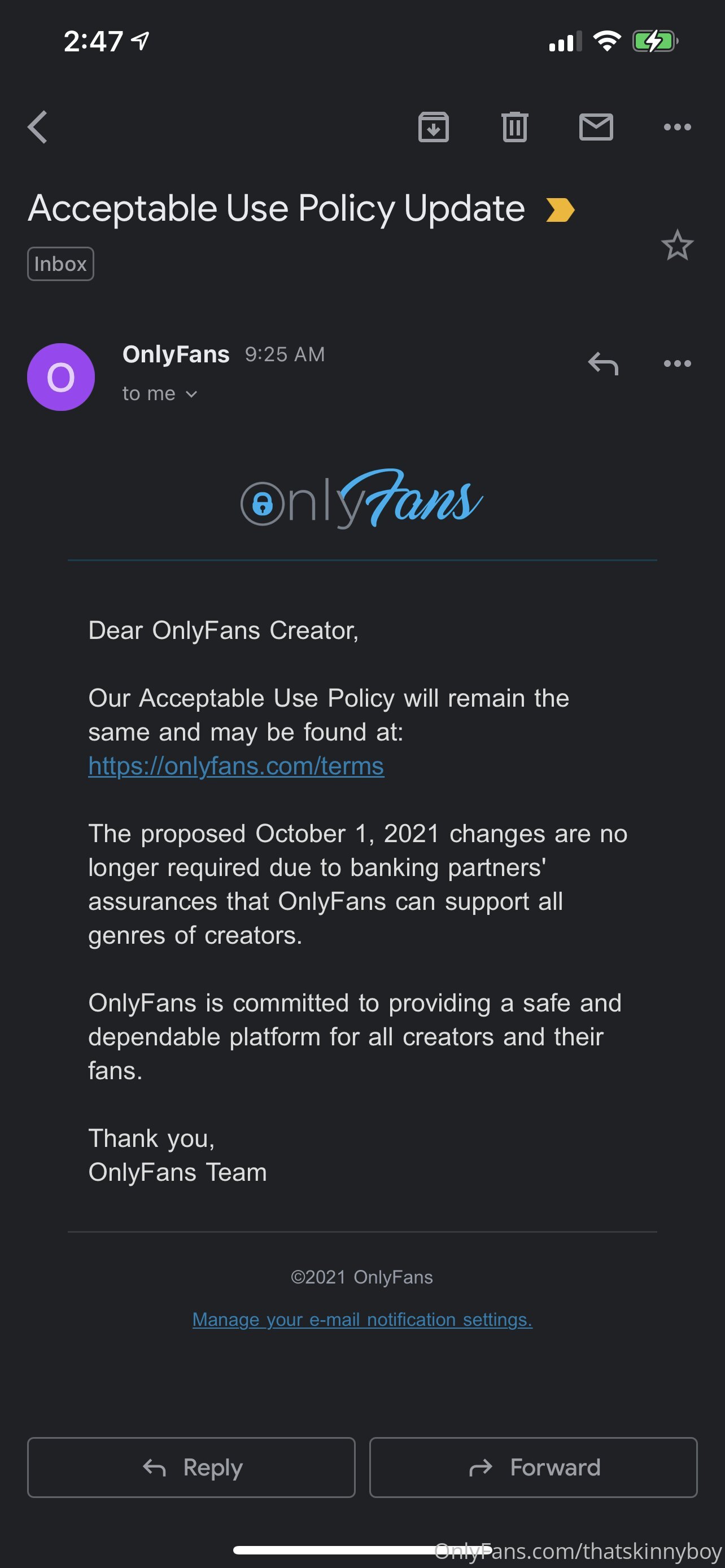The width and height of the screenshot is (725, 1568).
Task: Star the Acceptable Use Policy Update email
Action: click(x=677, y=246)
